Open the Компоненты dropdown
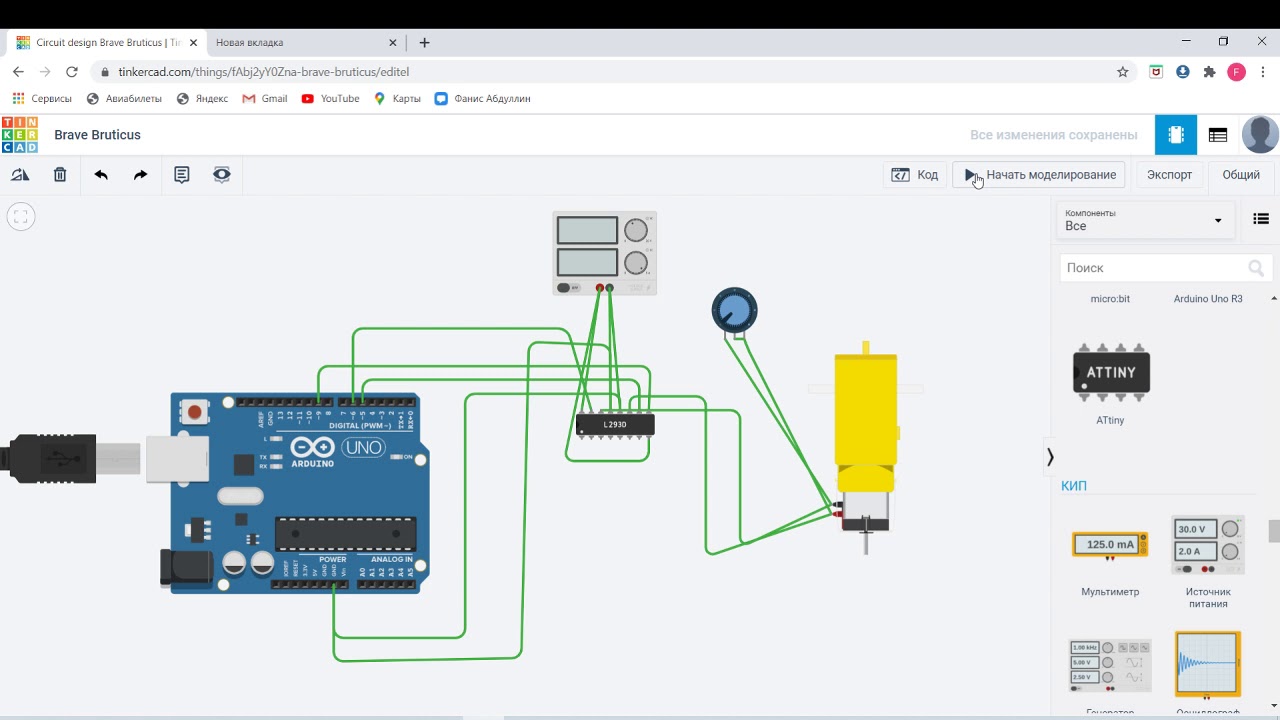This screenshot has height=720, width=1280. (x=1146, y=220)
